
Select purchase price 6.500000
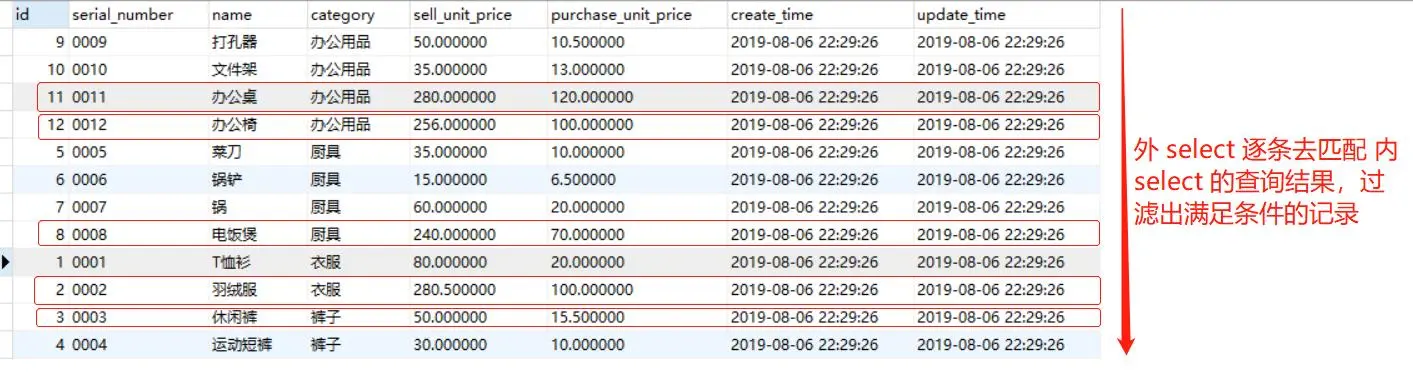[x=584, y=179]
